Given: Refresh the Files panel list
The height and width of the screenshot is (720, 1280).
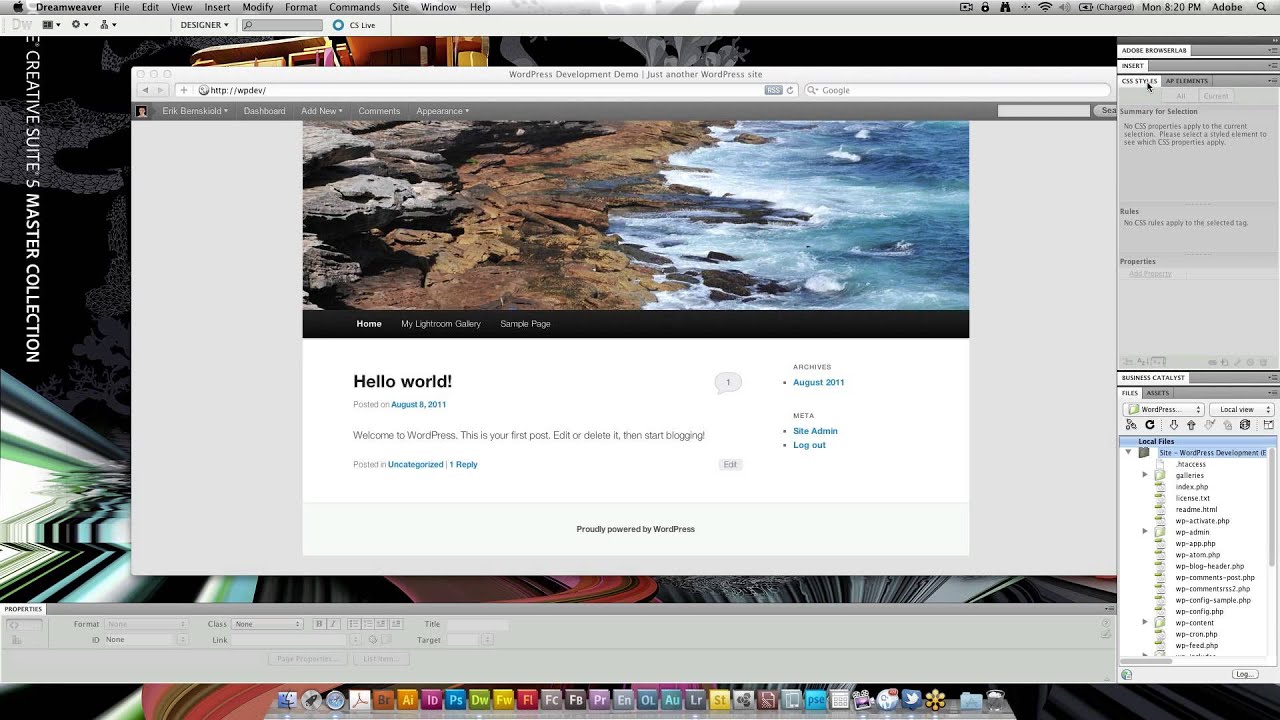Looking at the screenshot, I should [1150, 425].
